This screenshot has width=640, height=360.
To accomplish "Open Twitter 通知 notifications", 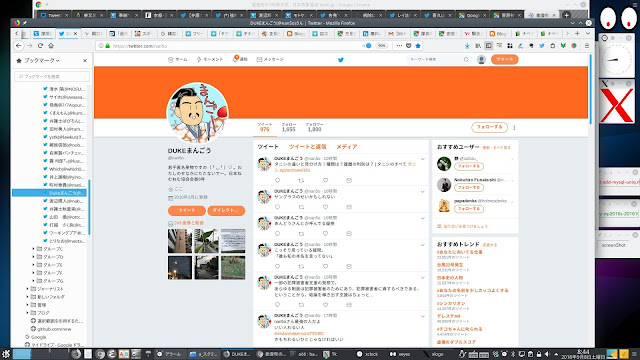I will (240, 60).
